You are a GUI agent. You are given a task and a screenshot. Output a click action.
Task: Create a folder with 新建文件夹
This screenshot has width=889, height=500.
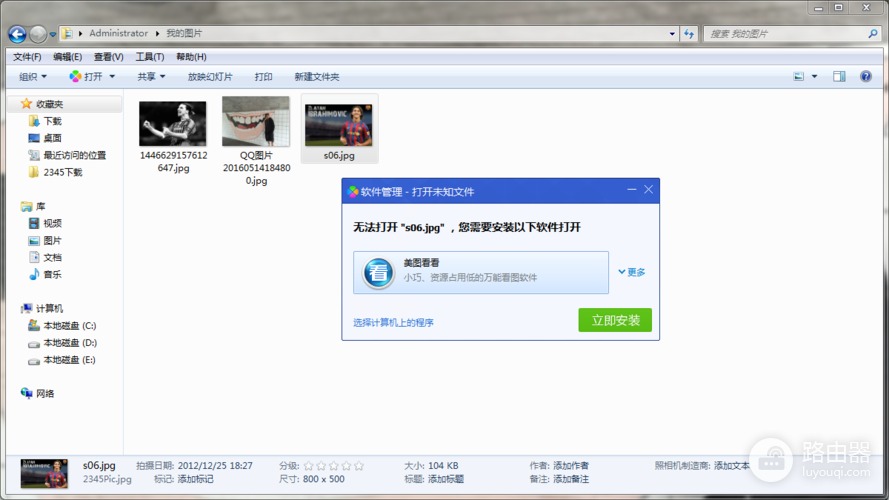click(x=316, y=77)
